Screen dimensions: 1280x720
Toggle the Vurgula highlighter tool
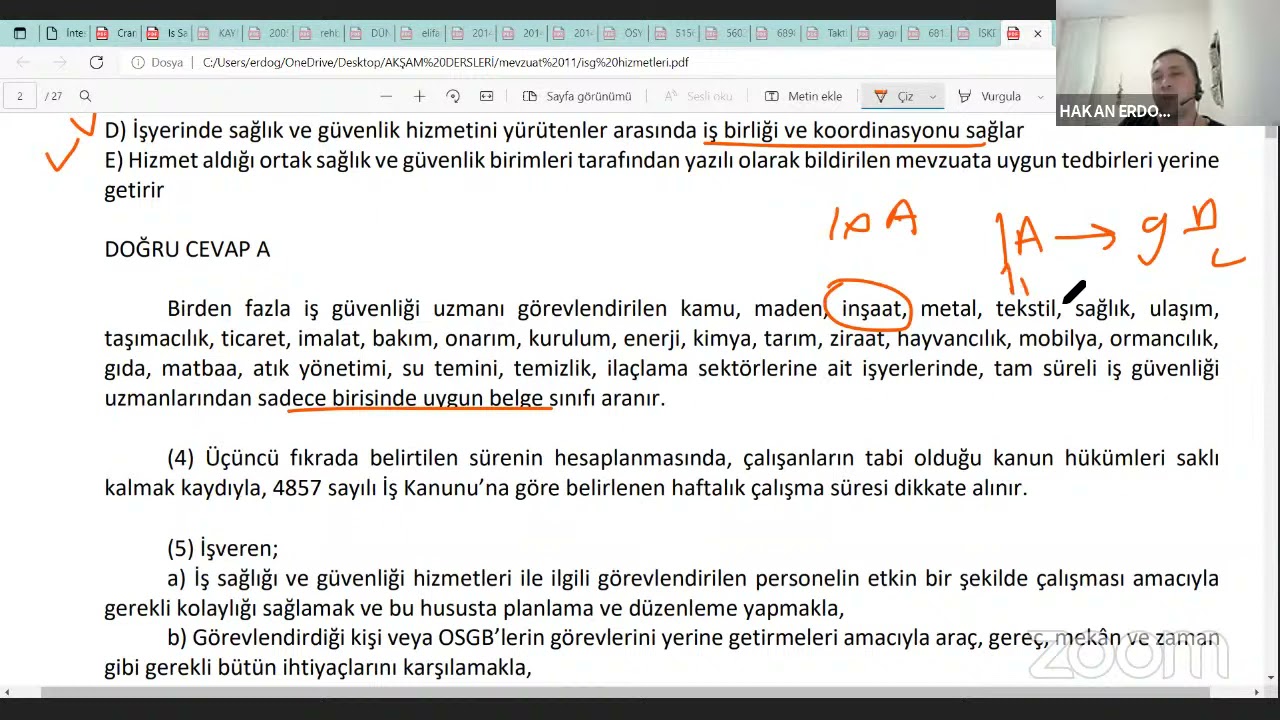[x=990, y=96]
